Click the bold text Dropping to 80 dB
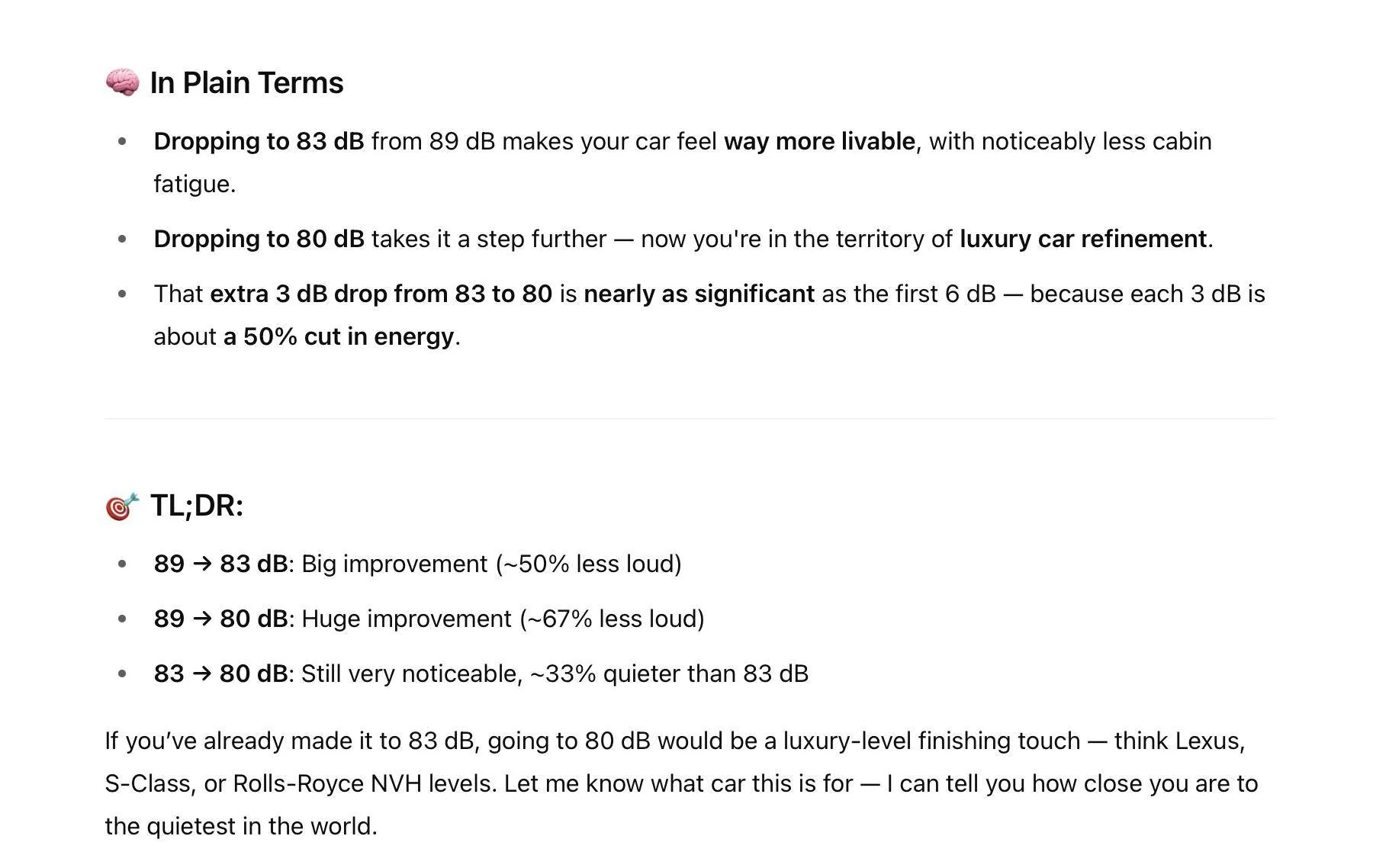The height and width of the screenshot is (868, 1373). tap(259, 239)
